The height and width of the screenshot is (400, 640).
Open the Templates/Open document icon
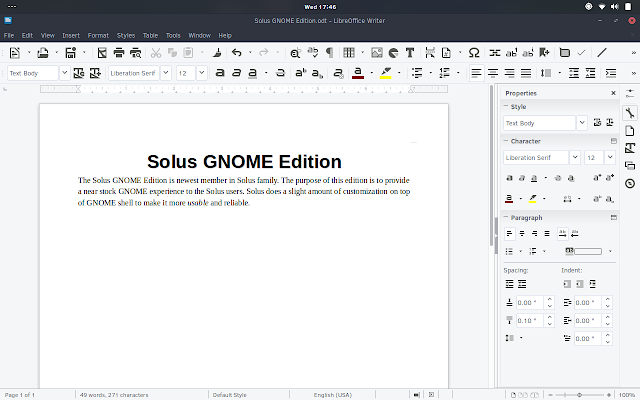(x=42, y=53)
